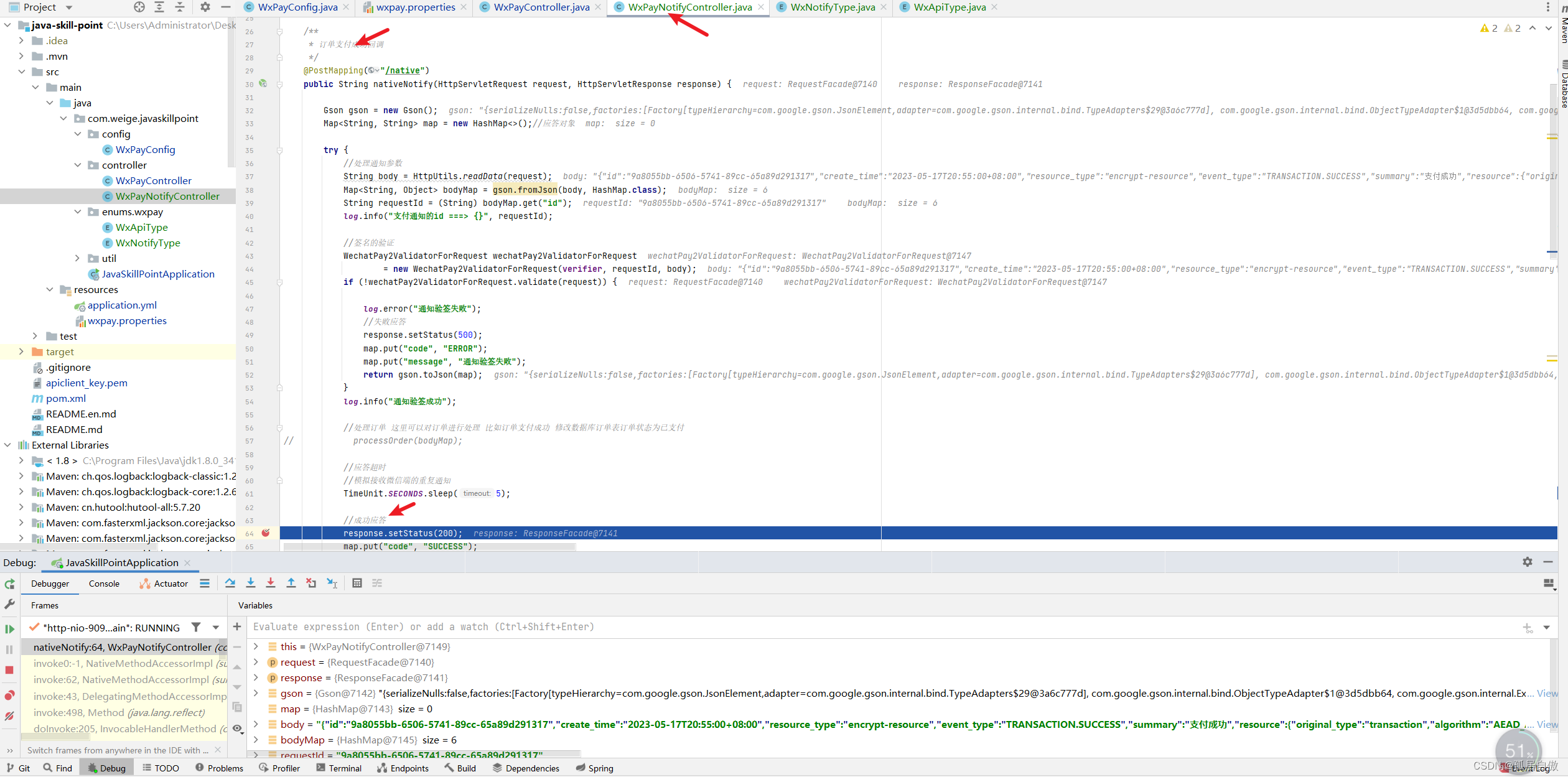This screenshot has height=777, width=1568.
Task: Click the Step Into debug icon
Action: 251,584
